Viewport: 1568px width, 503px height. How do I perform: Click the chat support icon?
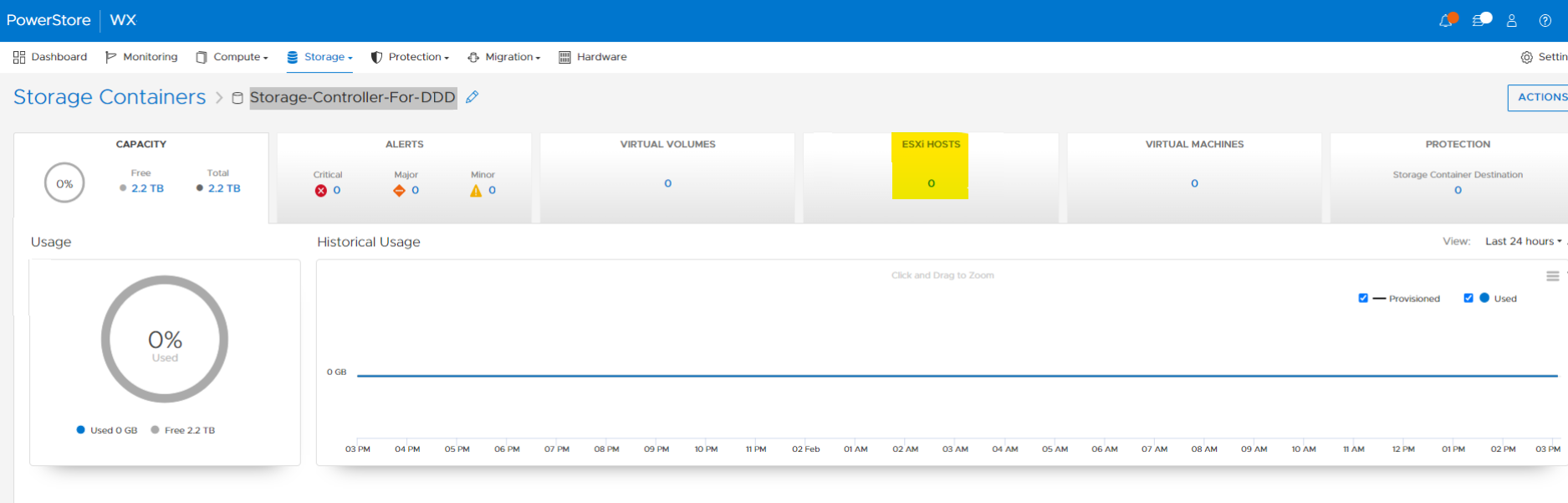coord(1480,20)
